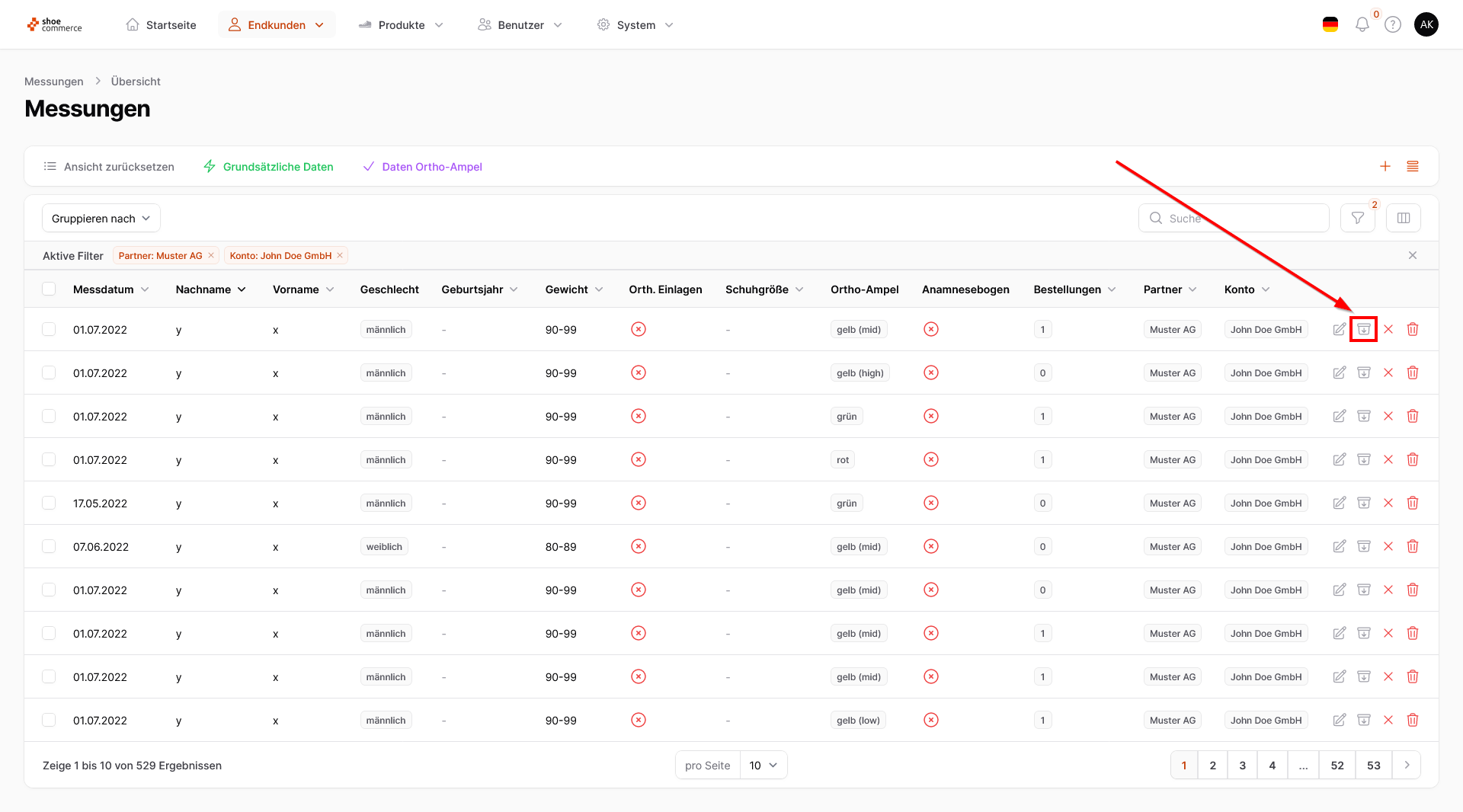
Task: Click the archive icon in the first row
Action: point(1363,329)
